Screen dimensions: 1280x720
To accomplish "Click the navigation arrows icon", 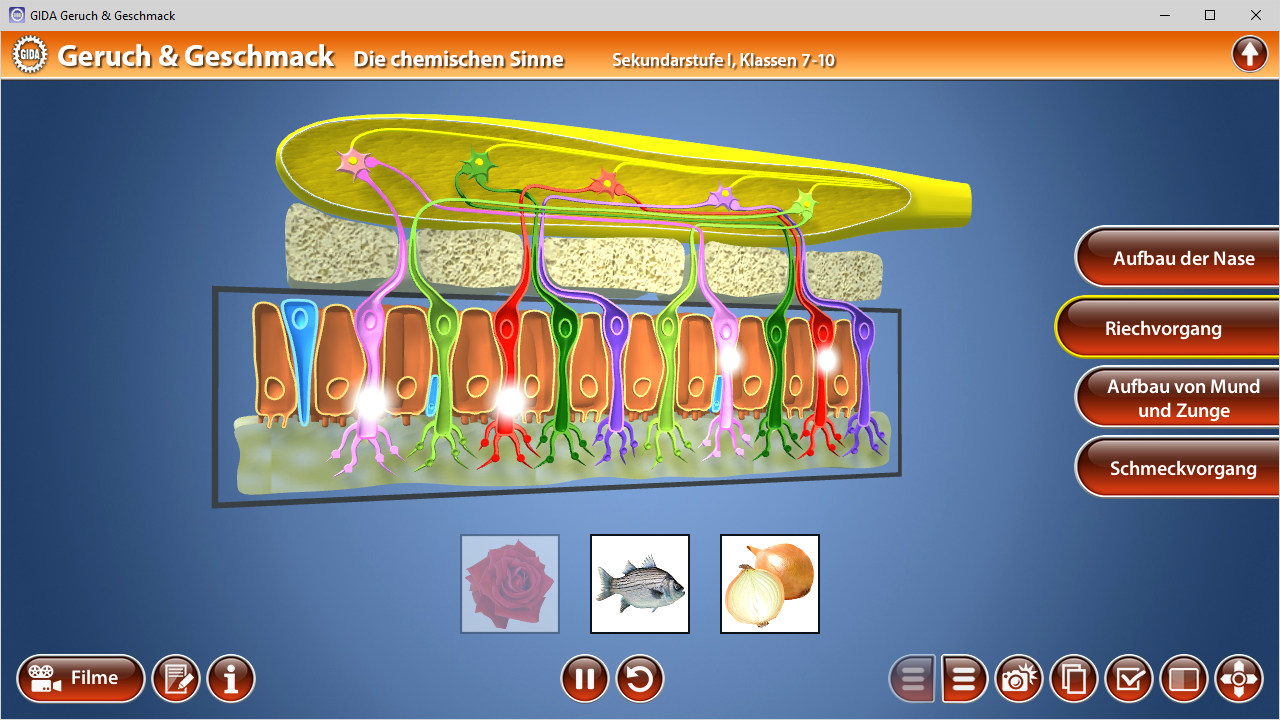I will point(1239,678).
